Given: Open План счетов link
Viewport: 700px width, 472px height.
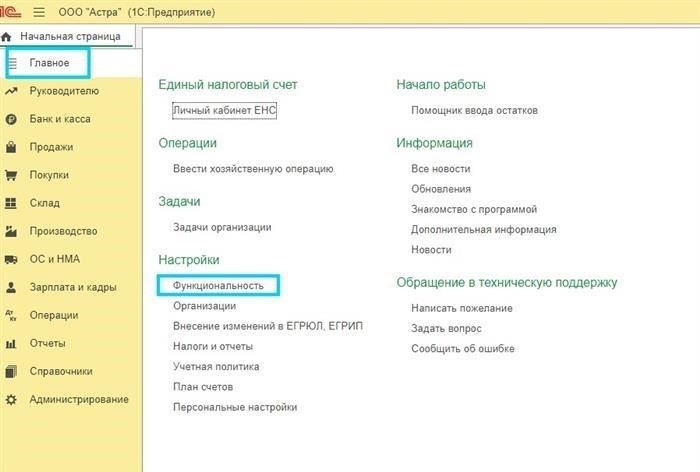Looking at the screenshot, I should pyautogui.click(x=203, y=387).
